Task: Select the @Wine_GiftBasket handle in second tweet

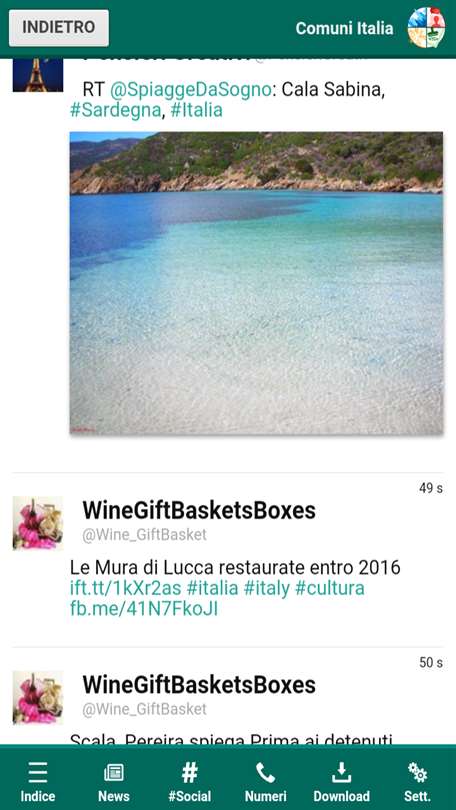Action: (145, 709)
